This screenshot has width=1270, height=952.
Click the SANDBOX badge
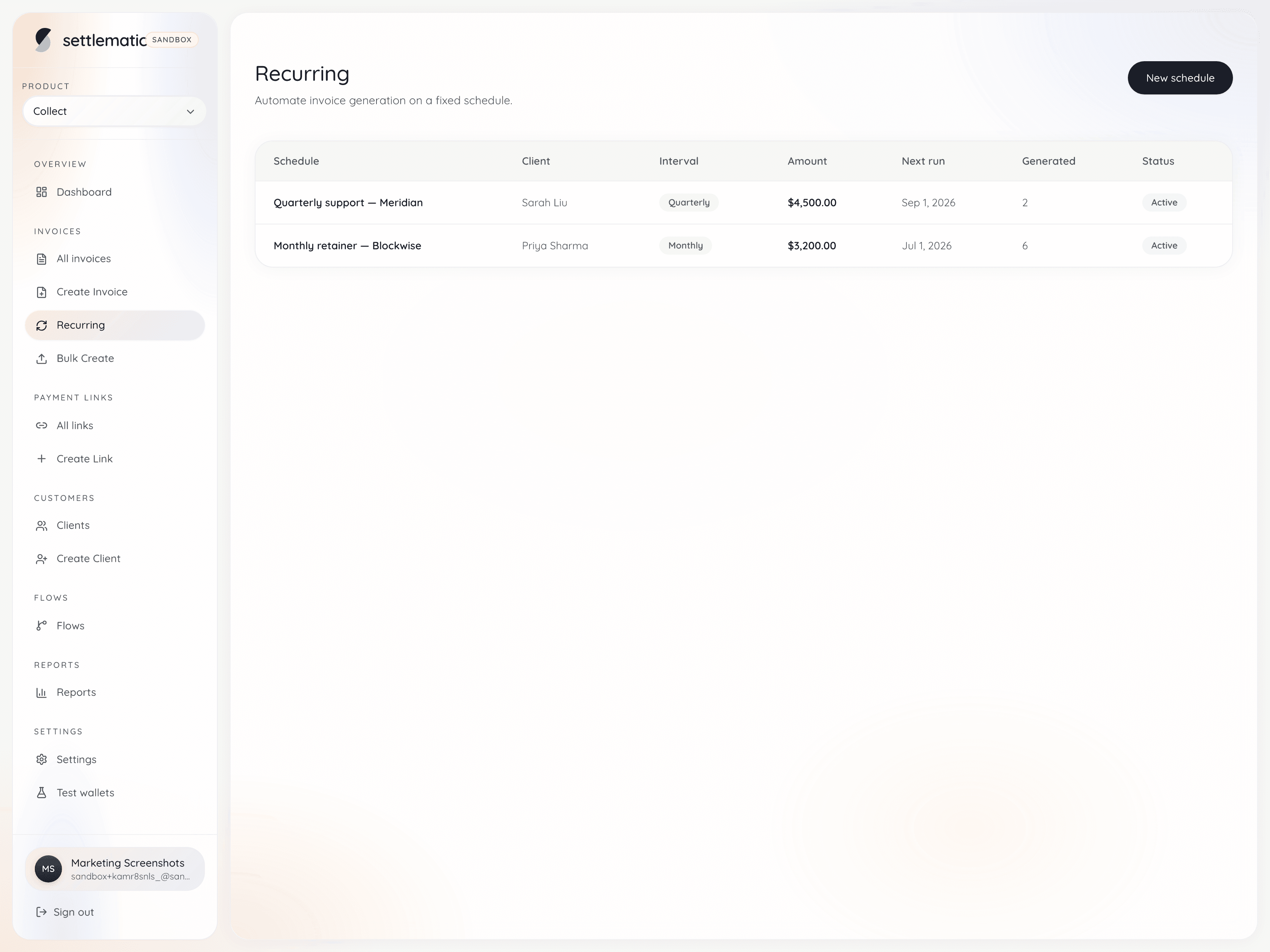point(172,40)
